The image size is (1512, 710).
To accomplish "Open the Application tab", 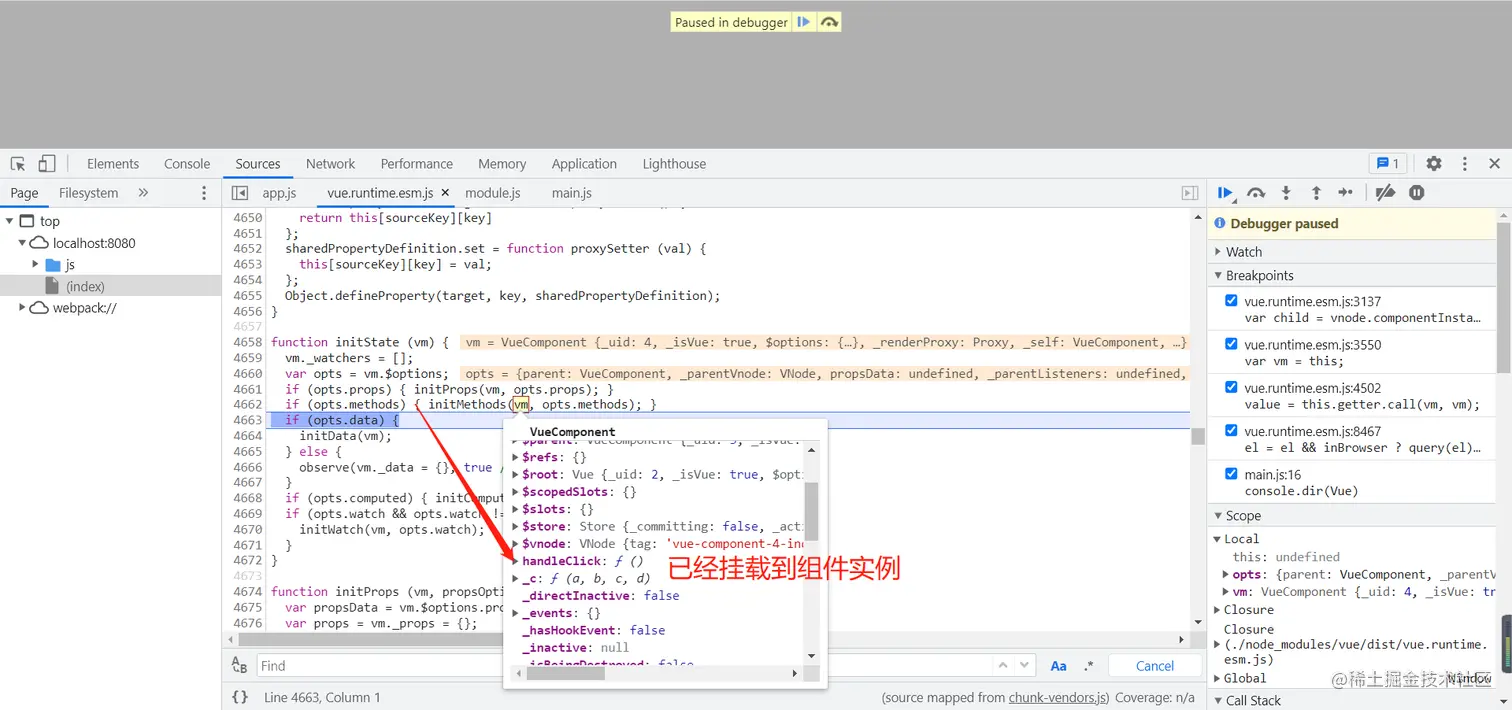I will click(584, 164).
